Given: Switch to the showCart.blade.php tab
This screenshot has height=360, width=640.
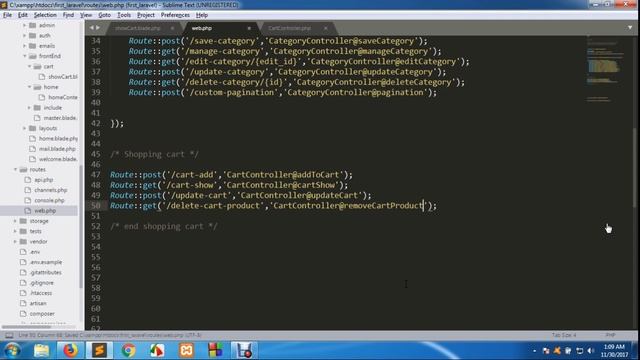Looking at the screenshot, I should click(x=138, y=28).
